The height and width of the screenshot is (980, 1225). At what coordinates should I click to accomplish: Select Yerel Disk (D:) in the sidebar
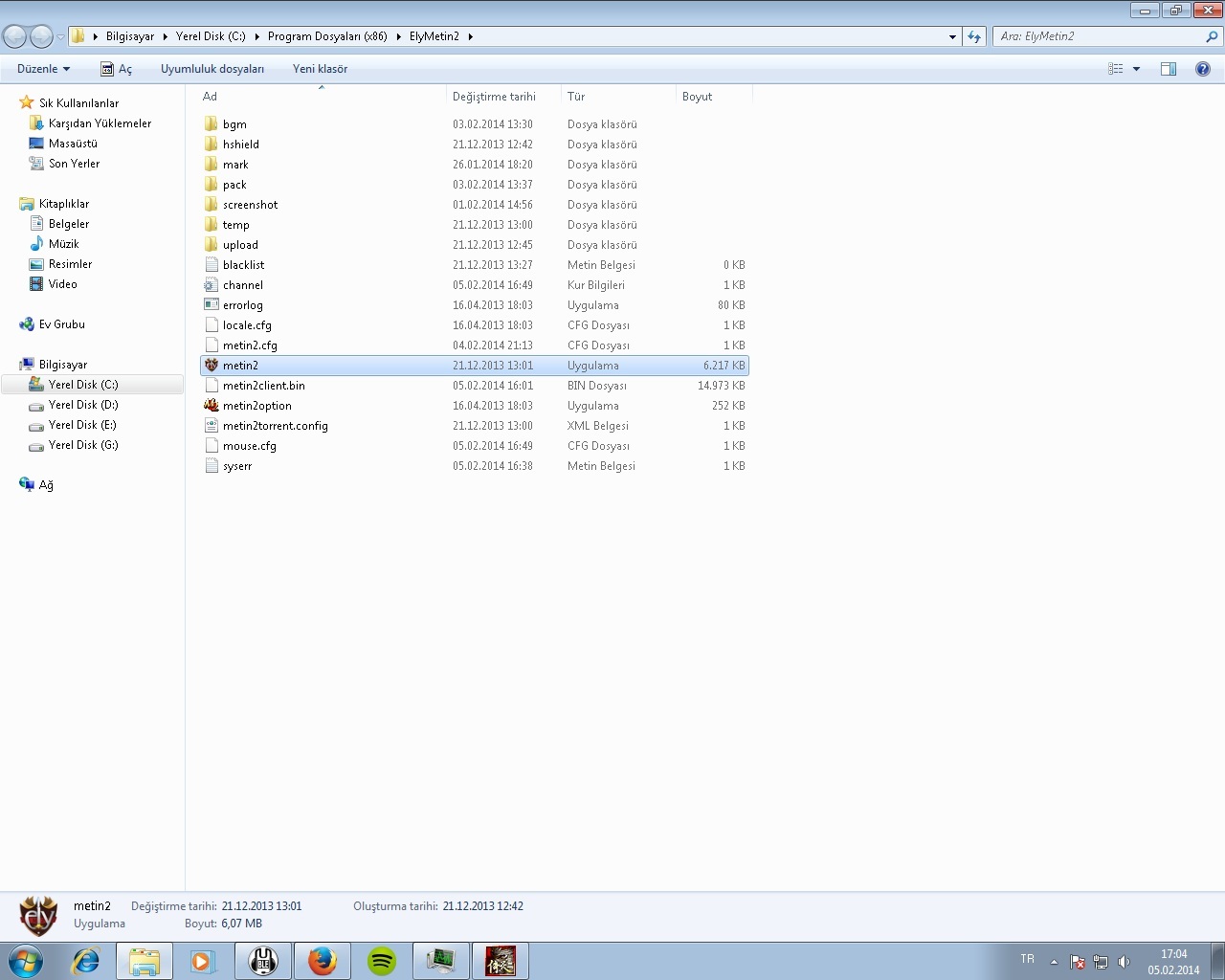click(x=83, y=405)
